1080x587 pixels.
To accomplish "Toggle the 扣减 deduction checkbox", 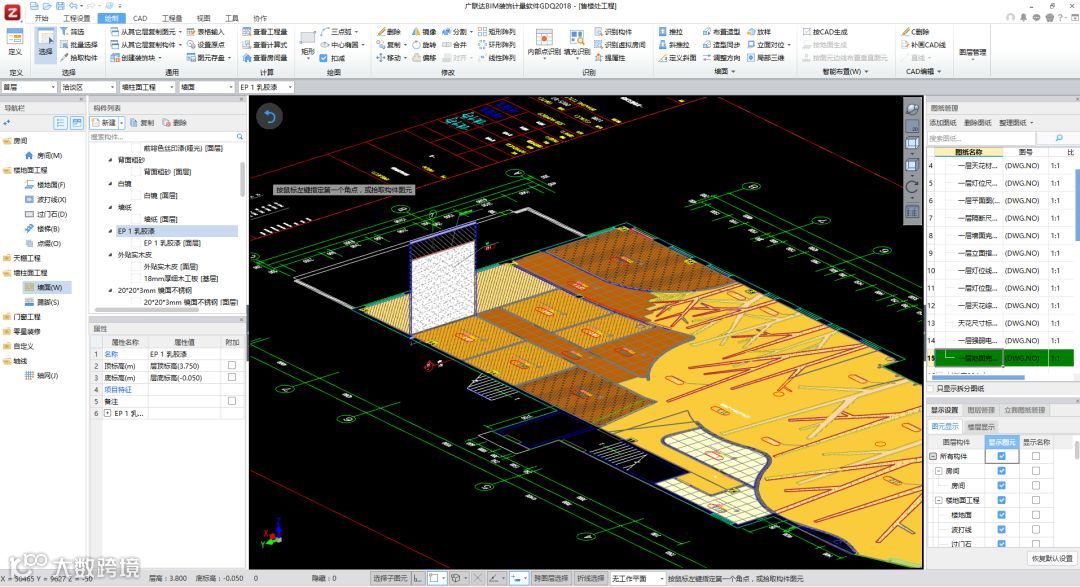I will (x=324, y=58).
